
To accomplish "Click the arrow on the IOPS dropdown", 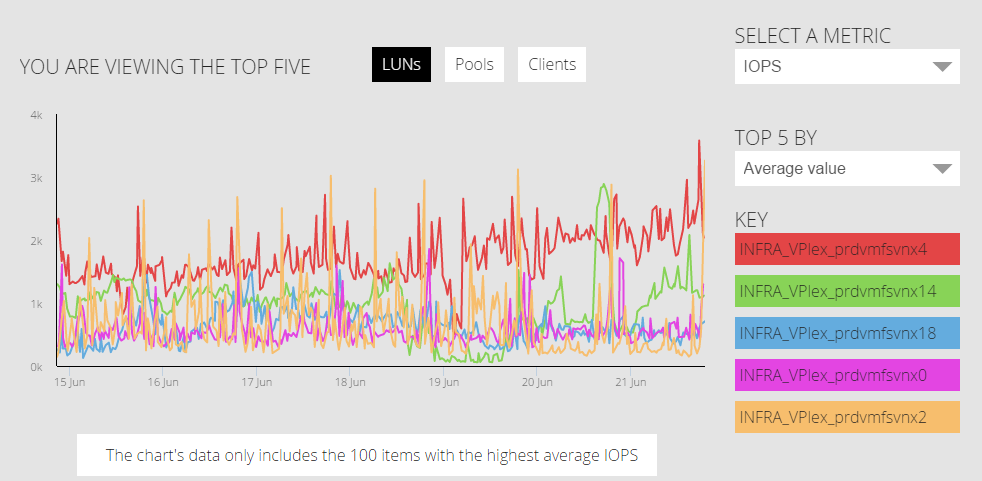I will (941, 67).
